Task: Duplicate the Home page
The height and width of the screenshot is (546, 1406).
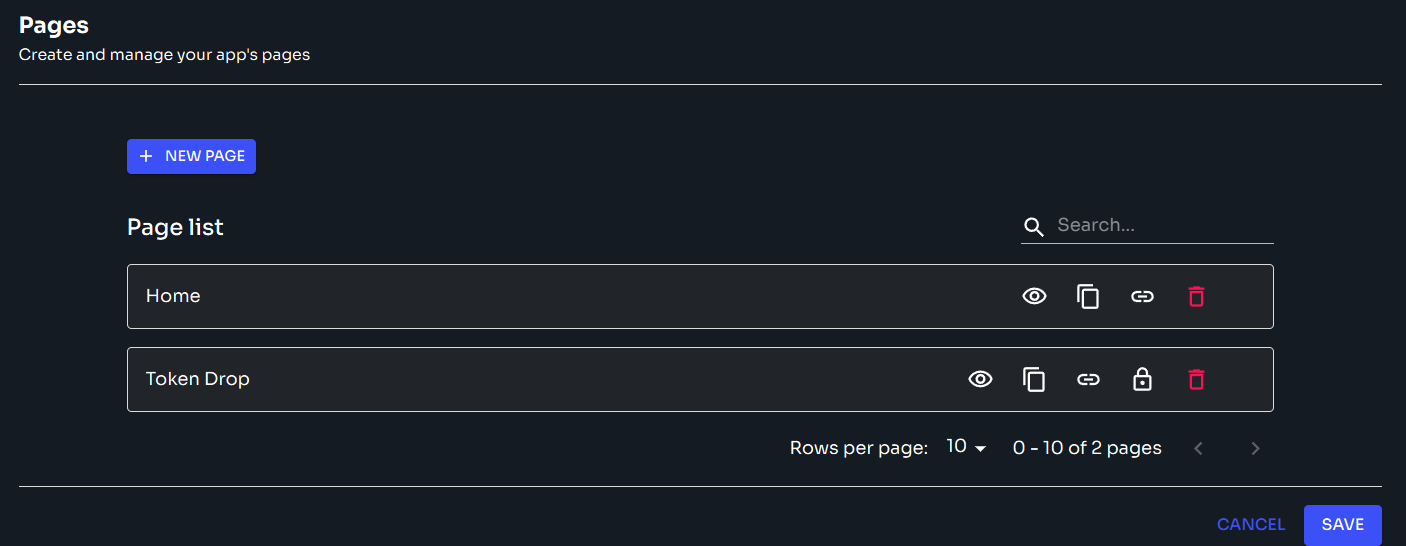Action: click(1088, 296)
